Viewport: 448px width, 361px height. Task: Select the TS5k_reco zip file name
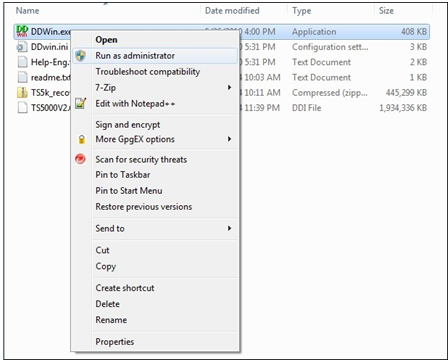tap(50, 93)
